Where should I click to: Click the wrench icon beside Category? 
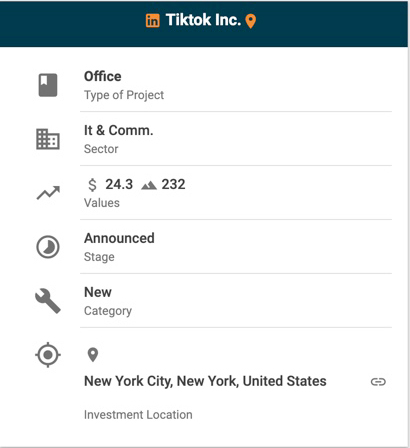[x=48, y=301]
